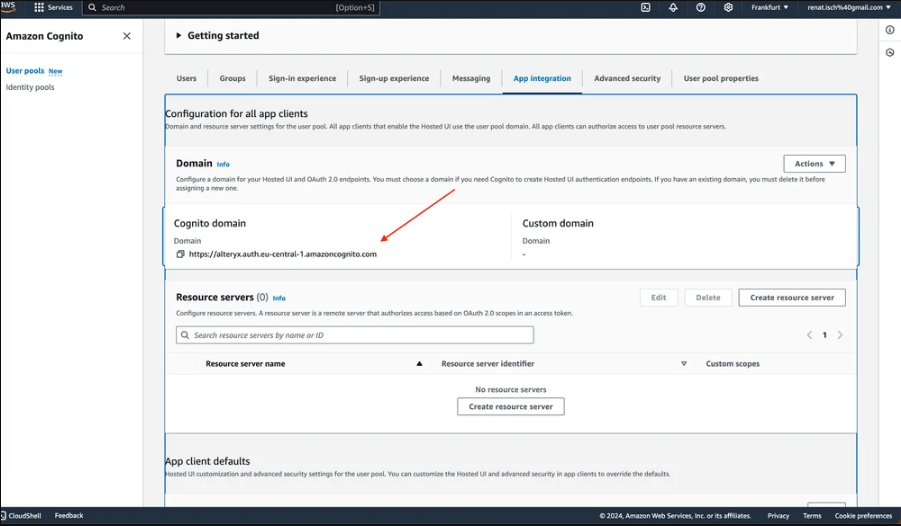Open CloudShell from the footer

tap(21, 515)
